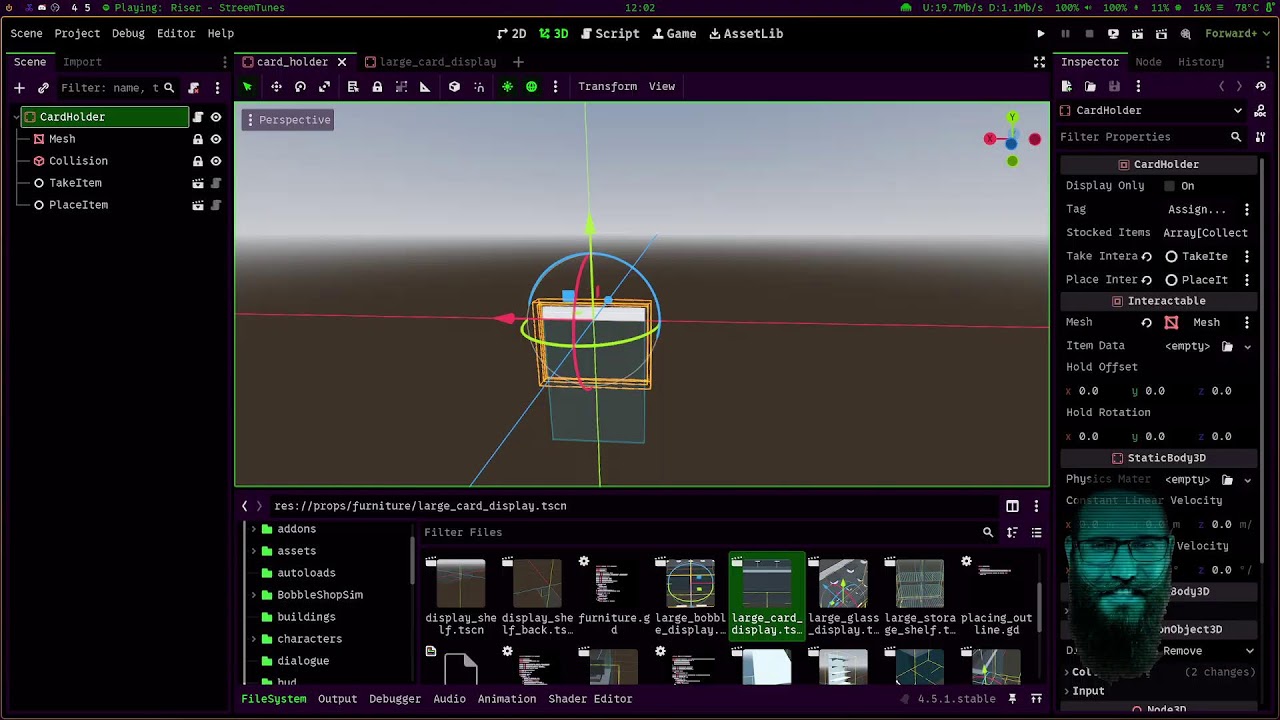Open the large_card_display.tscn thumbnail
This screenshot has width=1280, height=720.
[x=767, y=596]
